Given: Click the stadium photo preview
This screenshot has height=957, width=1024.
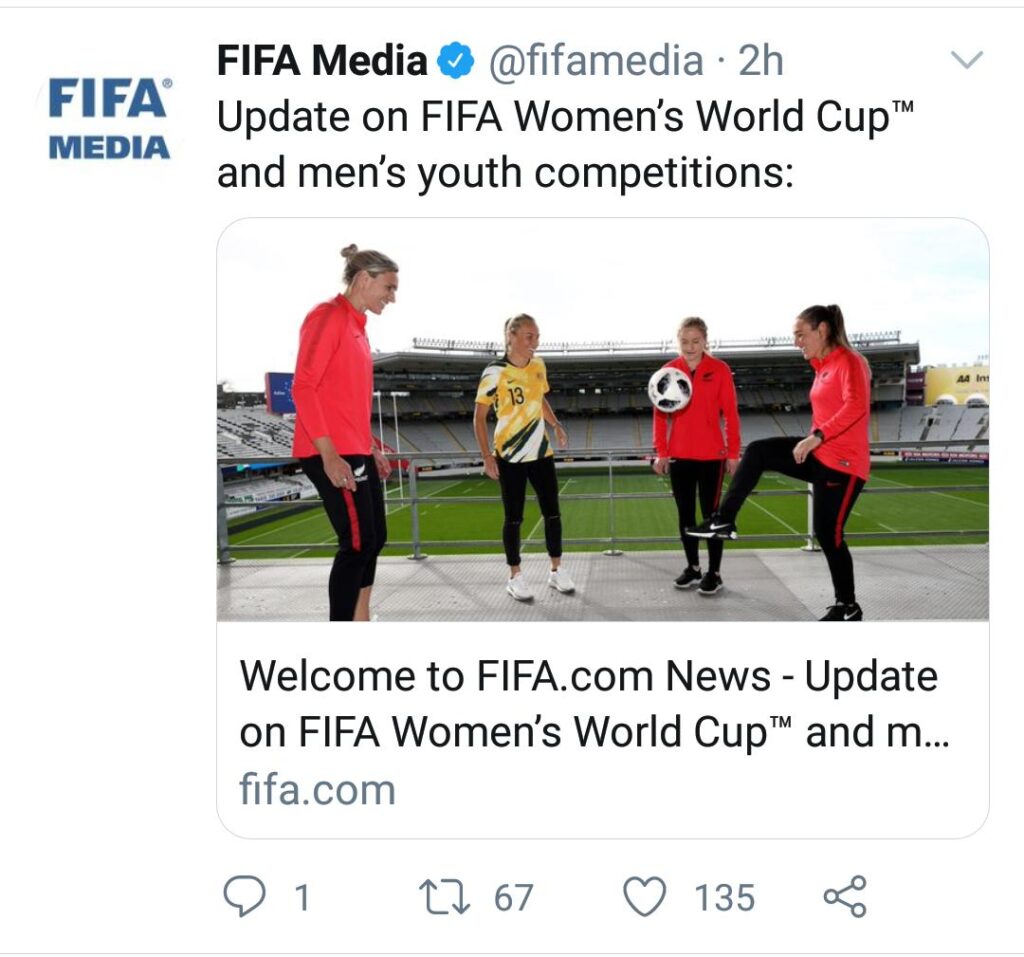Looking at the screenshot, I should [602, 420].
